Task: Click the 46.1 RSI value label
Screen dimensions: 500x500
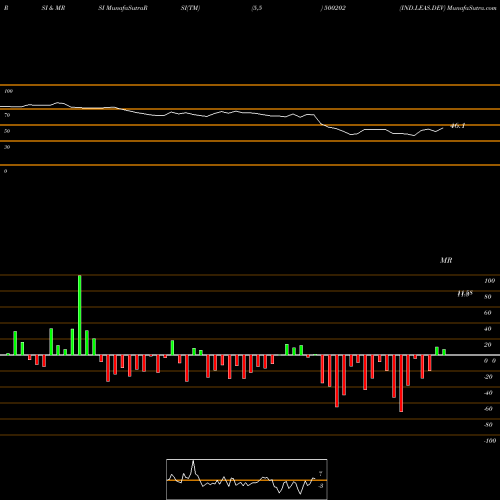Action: pyautogui.click(x=457, y=126)
